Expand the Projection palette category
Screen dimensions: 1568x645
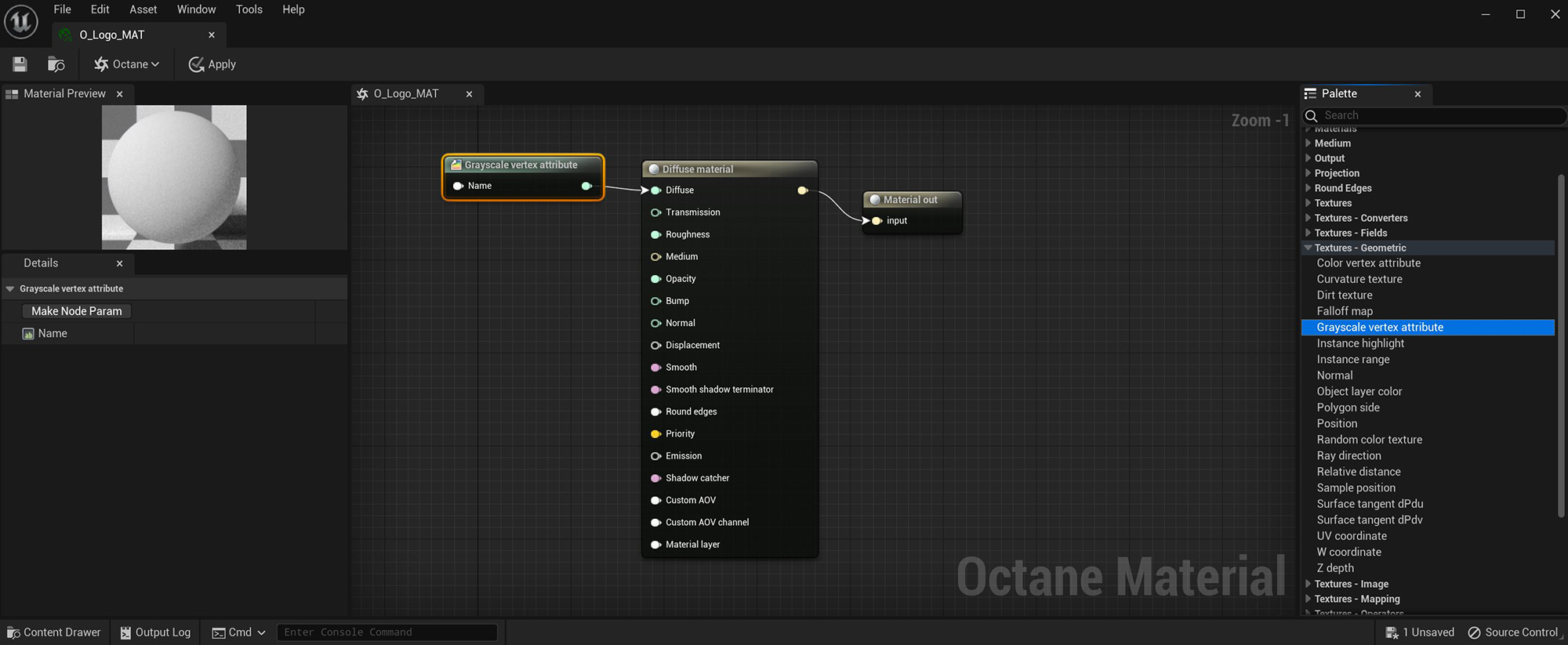1308,173
